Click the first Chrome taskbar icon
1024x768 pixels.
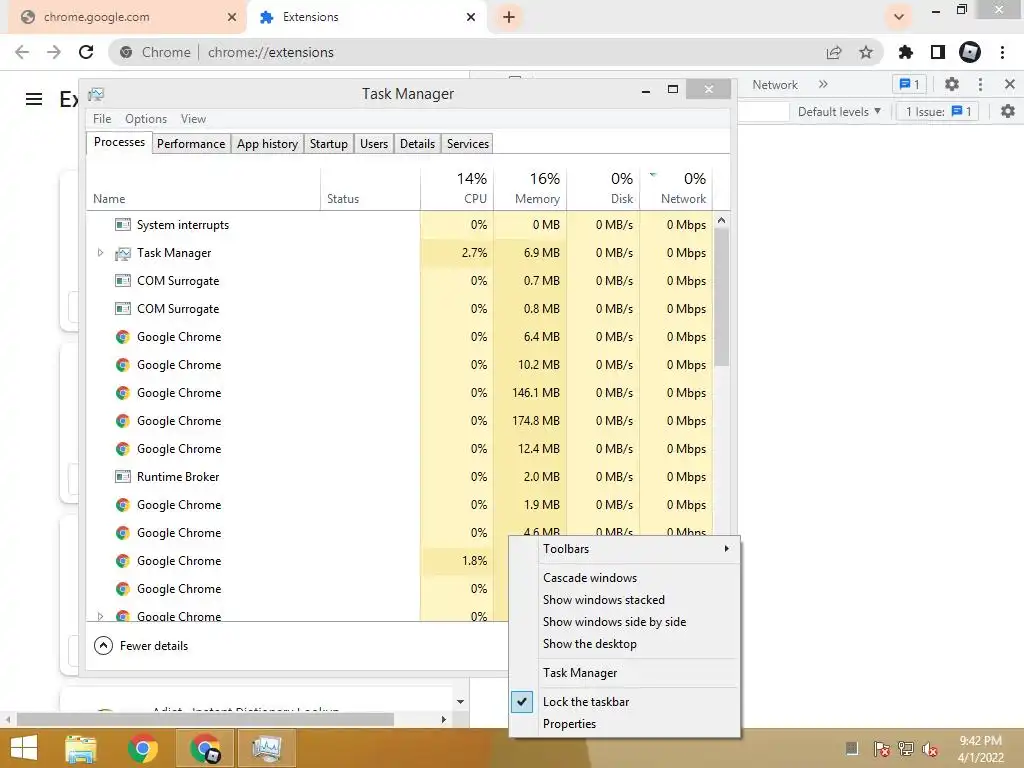click(142, 748)
